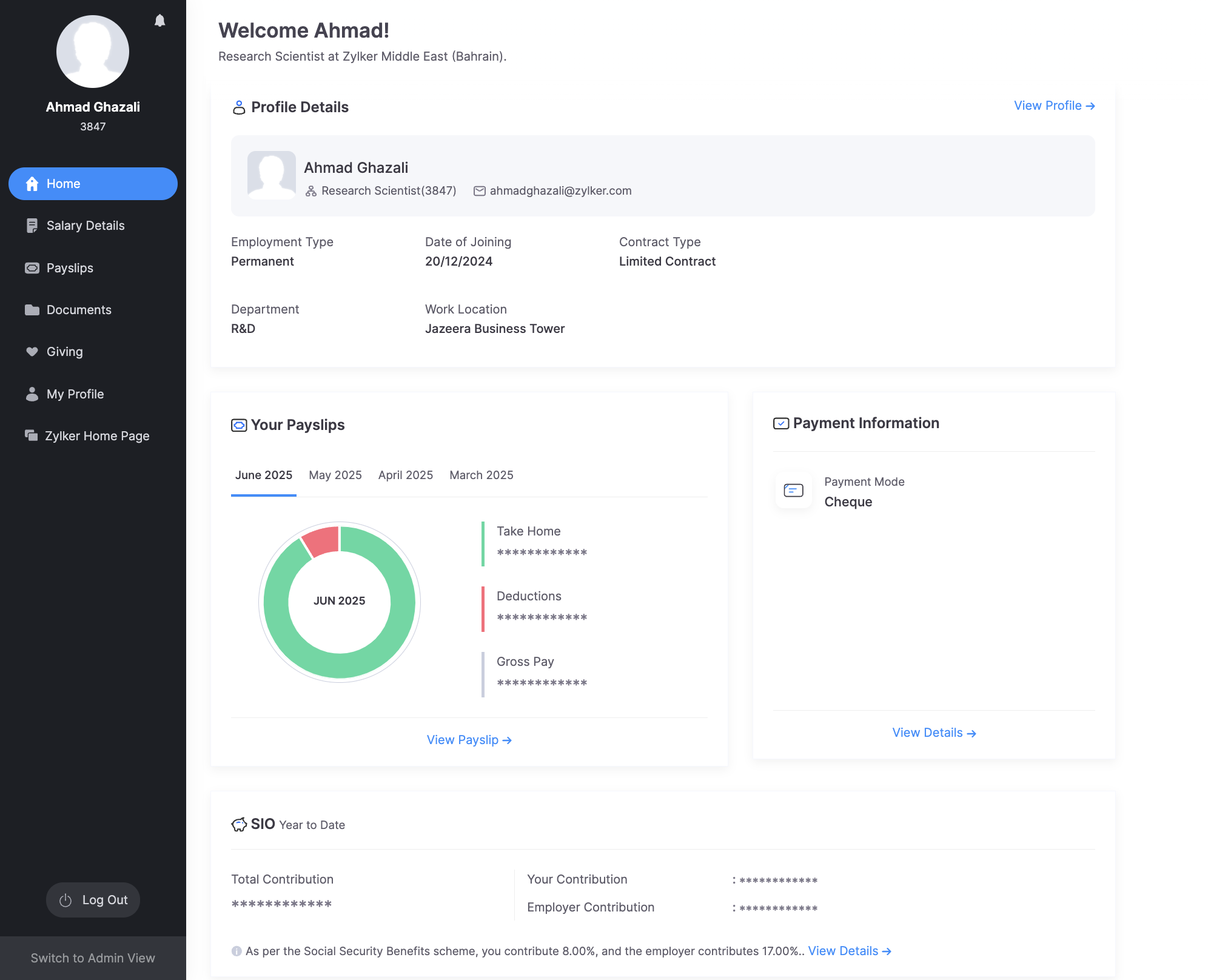
Task: Switch to the April 2025 payslip tab
Action: (405, 475)
